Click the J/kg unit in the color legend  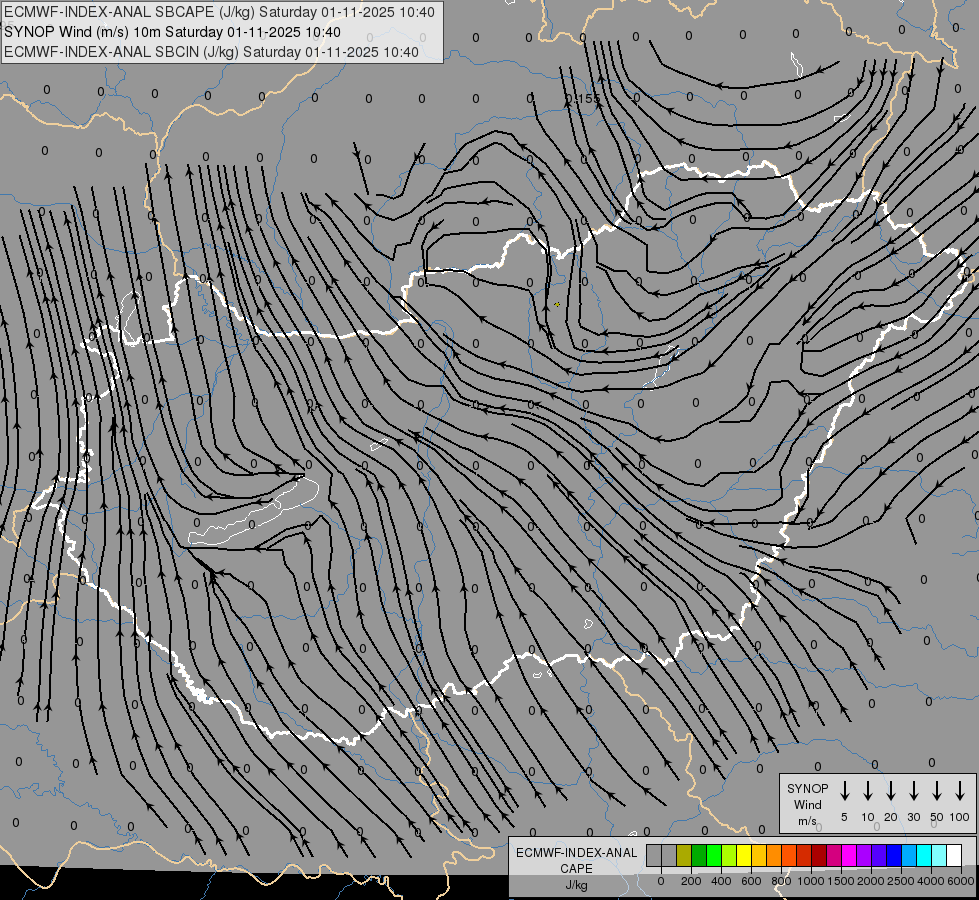tap(576, 885)
